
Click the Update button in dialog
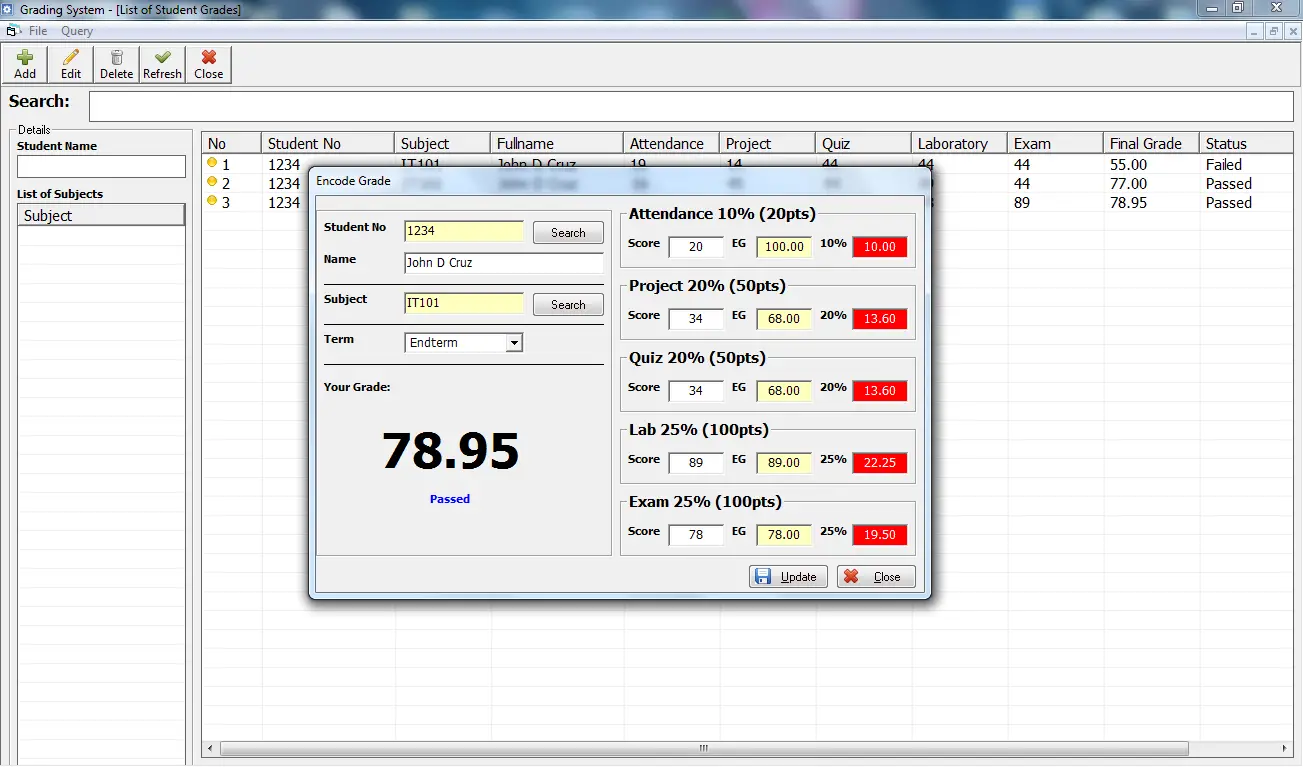[x=788, y=577]
